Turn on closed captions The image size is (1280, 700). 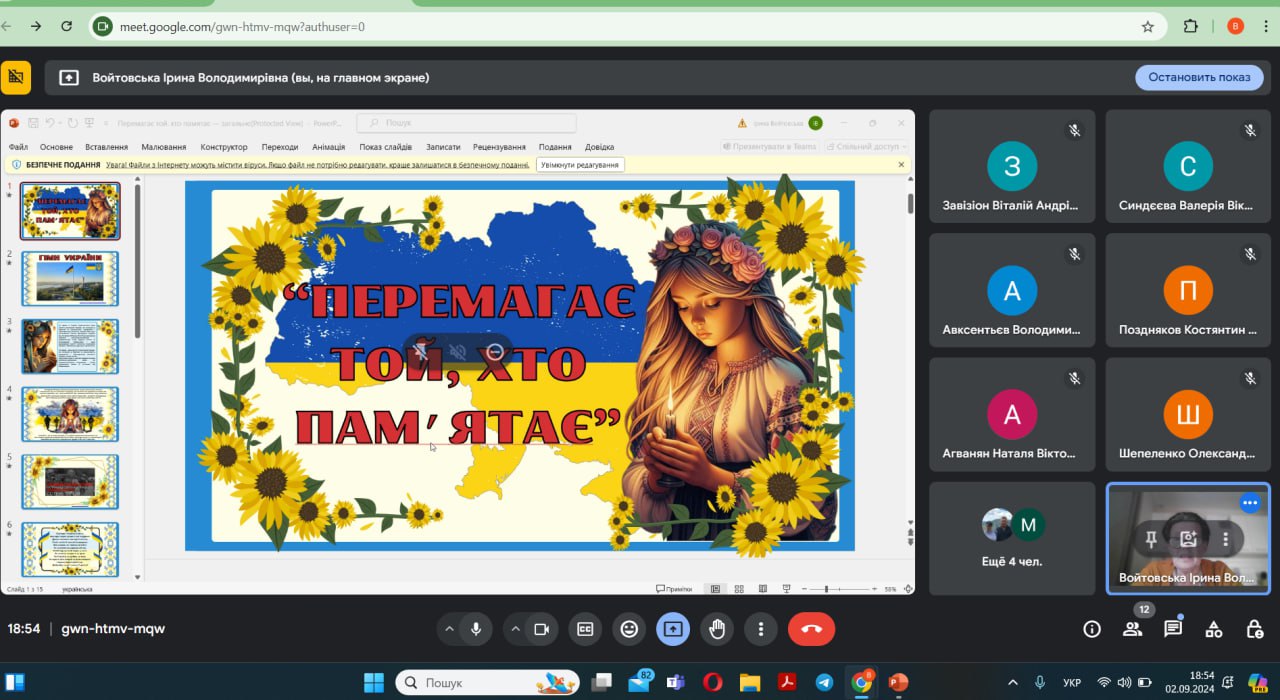585,629
